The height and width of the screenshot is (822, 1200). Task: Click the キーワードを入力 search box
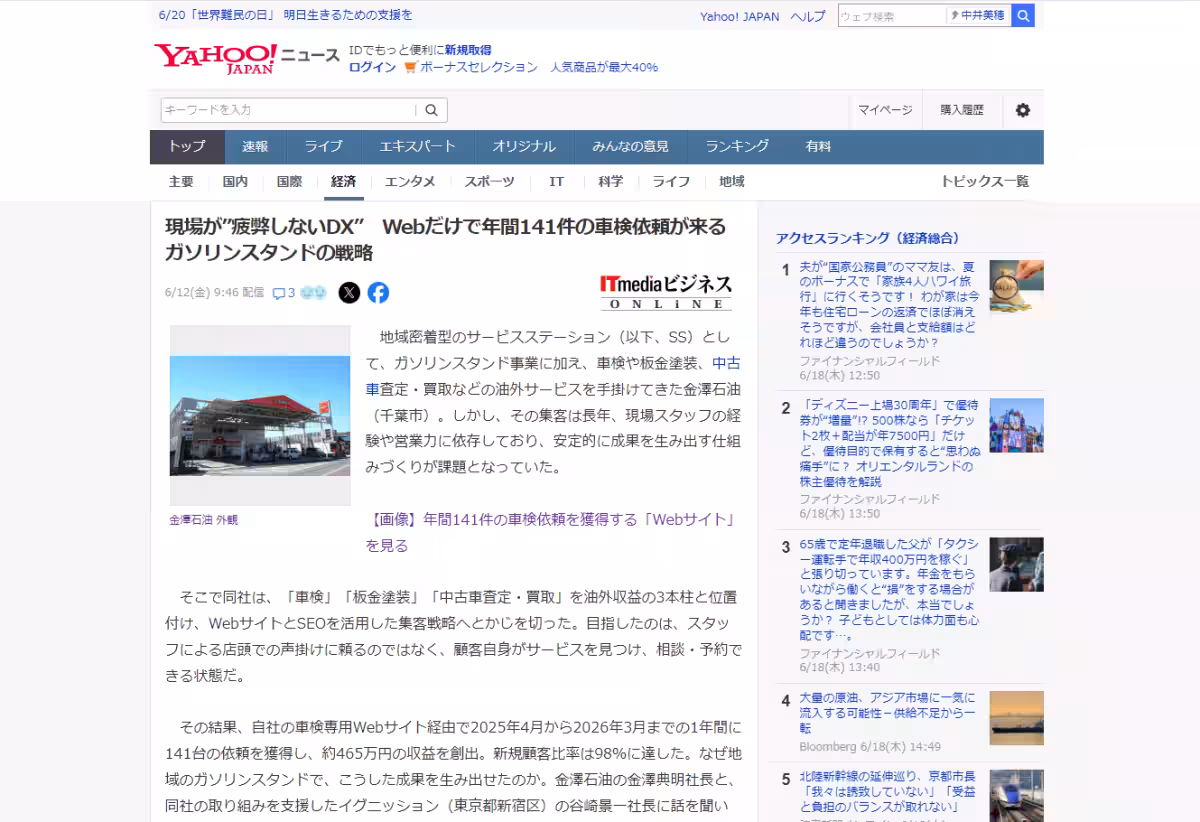[x=288, y=110]
